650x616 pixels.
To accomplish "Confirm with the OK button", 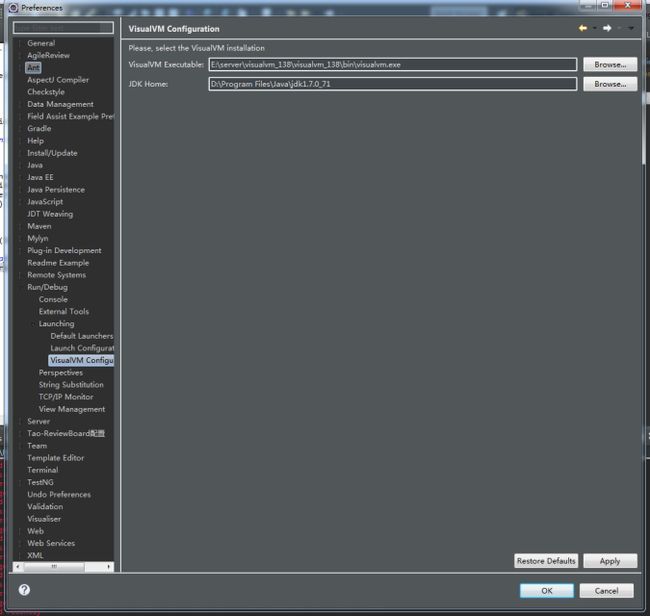I will (547, 590).
